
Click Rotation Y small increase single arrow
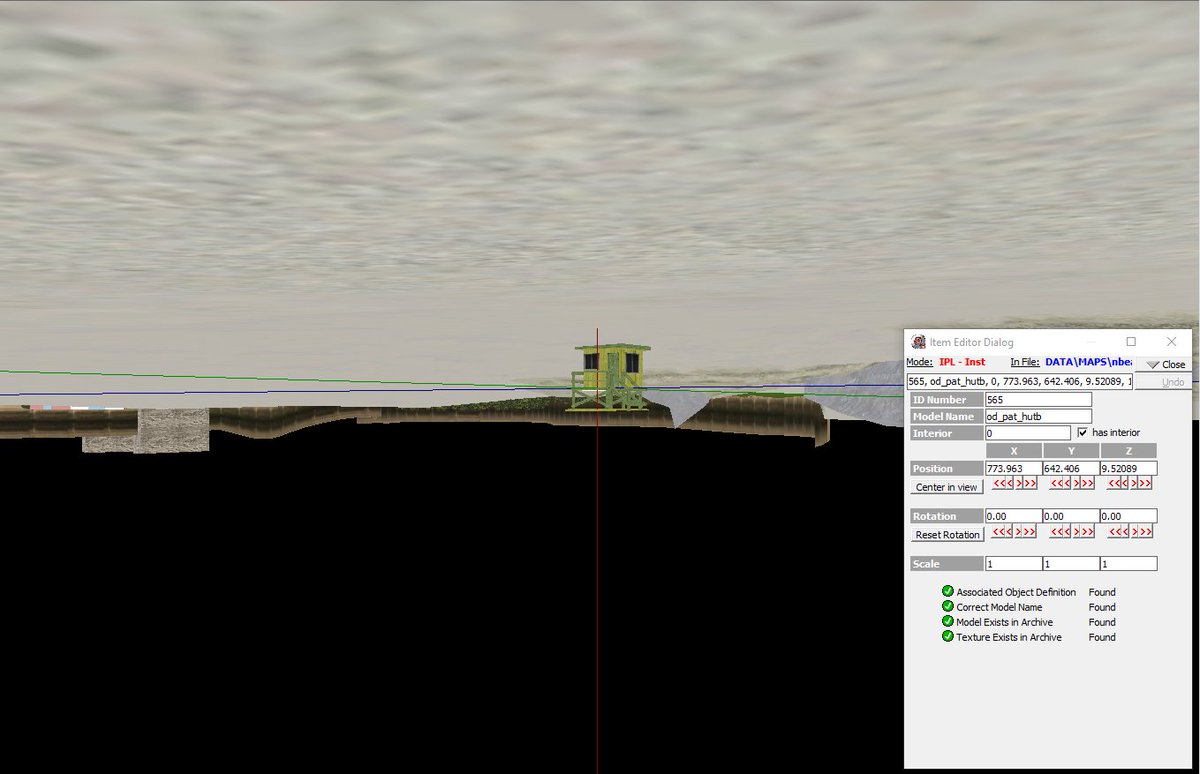pyautogui.click(x=1076, y=531)
